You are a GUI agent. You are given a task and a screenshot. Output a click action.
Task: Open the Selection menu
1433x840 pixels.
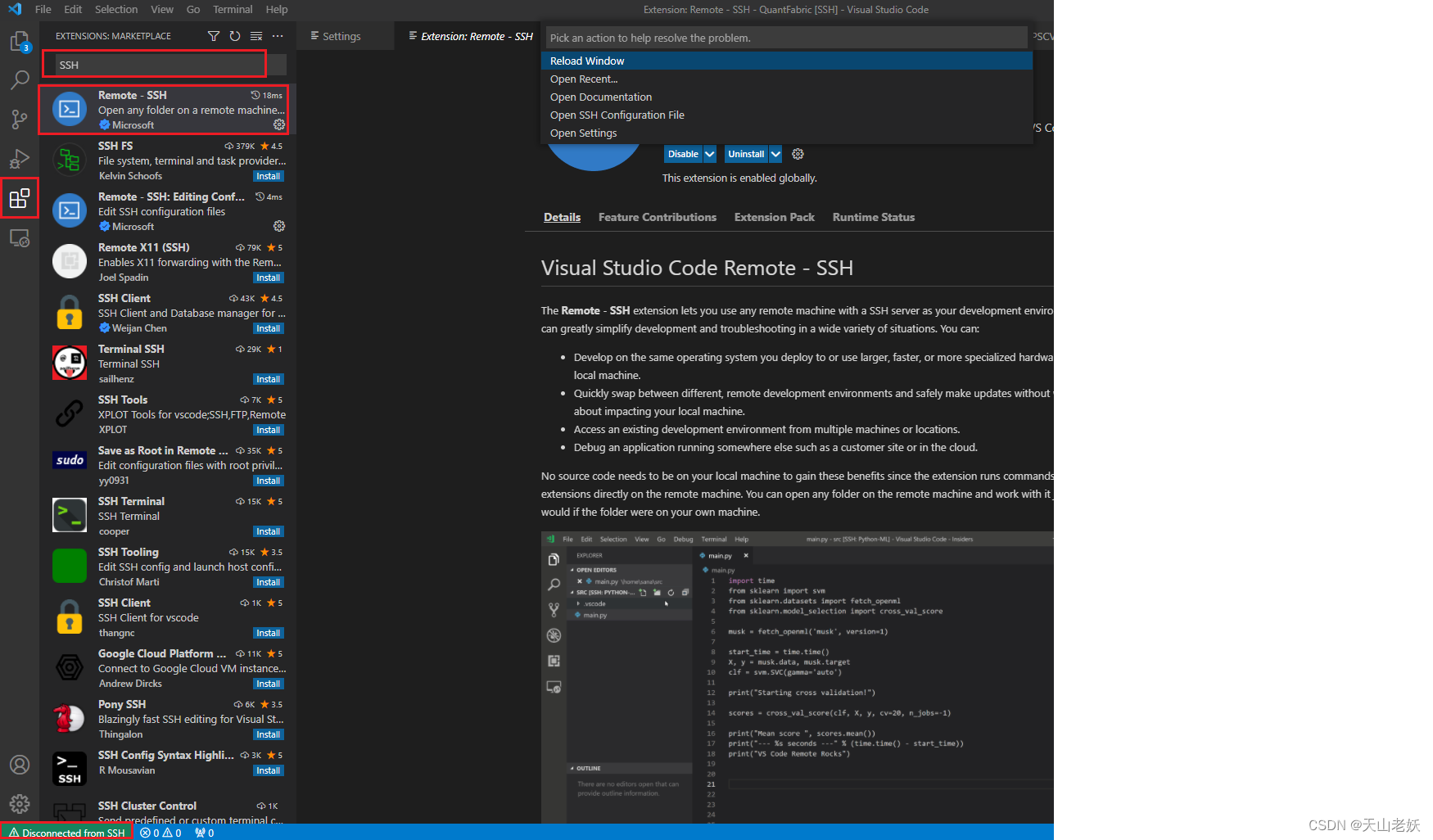pos(116,9)
